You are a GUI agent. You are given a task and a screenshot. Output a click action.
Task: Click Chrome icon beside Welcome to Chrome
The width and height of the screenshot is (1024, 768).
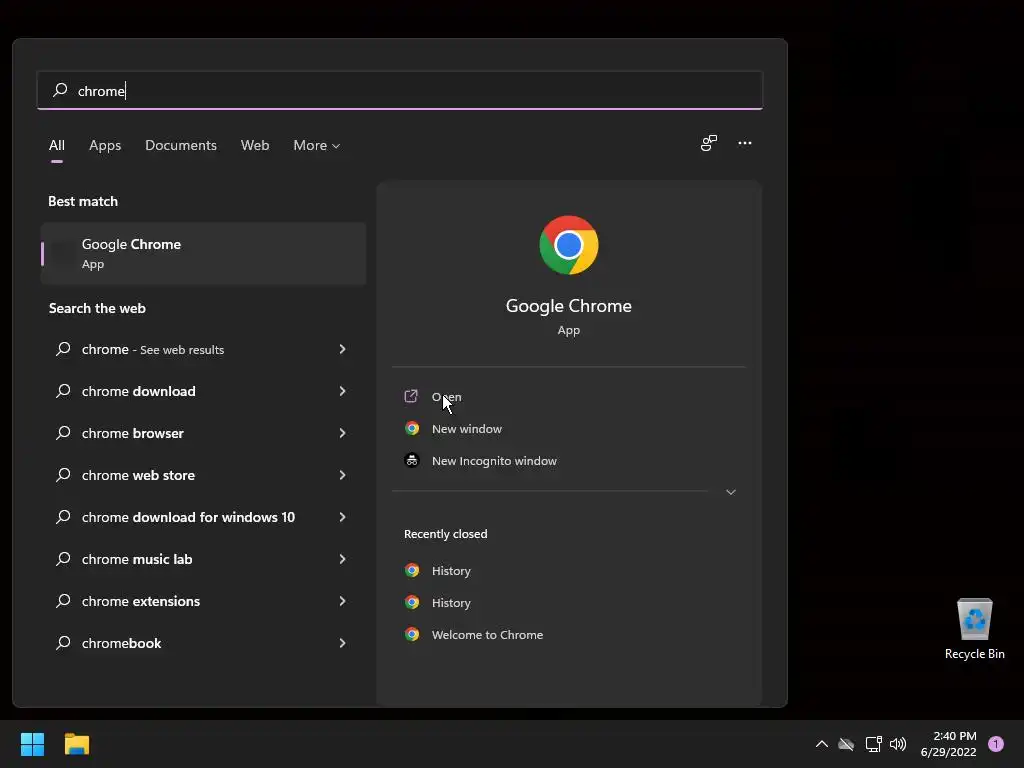(411, 634)
